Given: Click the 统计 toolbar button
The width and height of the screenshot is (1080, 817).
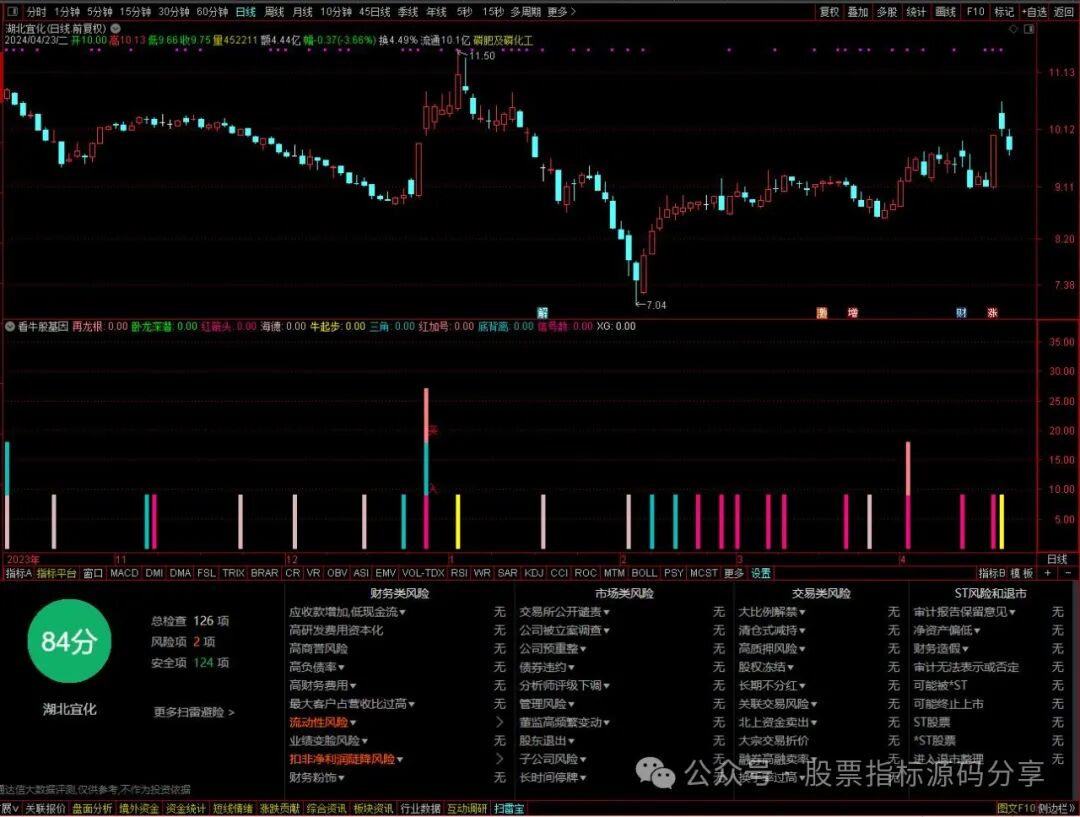Looking at the screenshot, I should click(x=916, y=12).
